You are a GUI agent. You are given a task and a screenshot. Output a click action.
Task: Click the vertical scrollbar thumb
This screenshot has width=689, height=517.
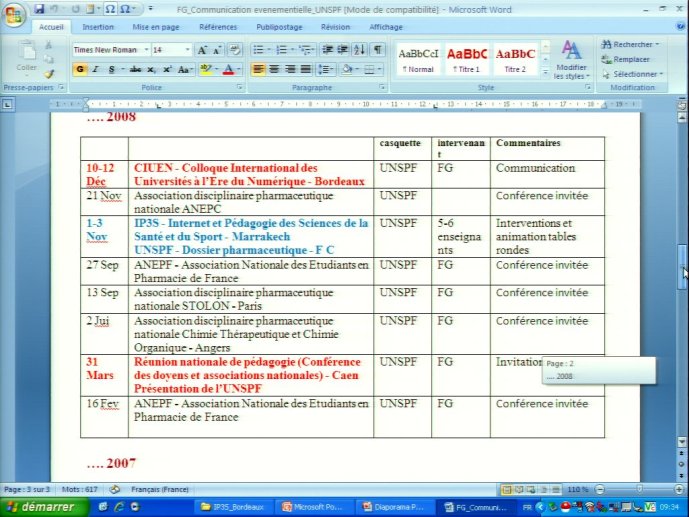click(682, 266)
